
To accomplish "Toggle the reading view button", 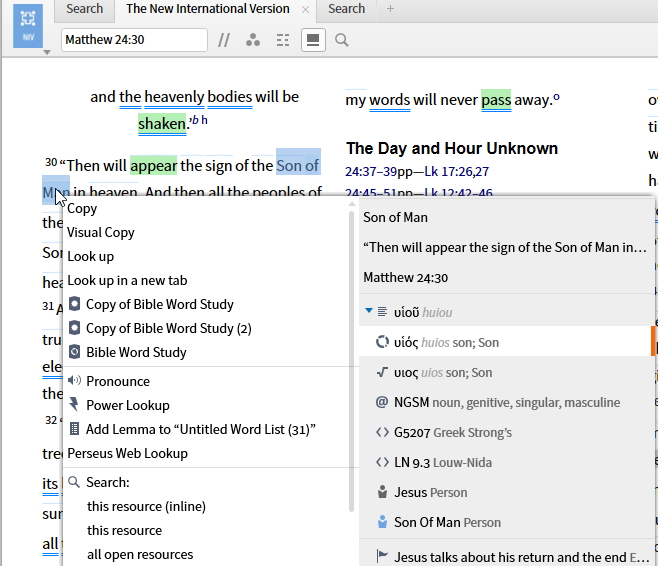I will (x=313, y=40).
